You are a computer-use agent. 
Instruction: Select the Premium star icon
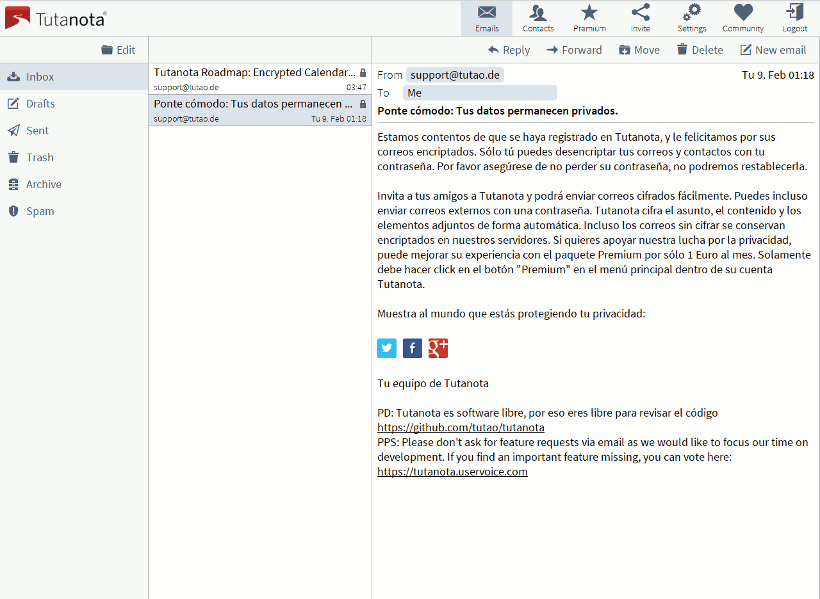[x=589, y=17]
